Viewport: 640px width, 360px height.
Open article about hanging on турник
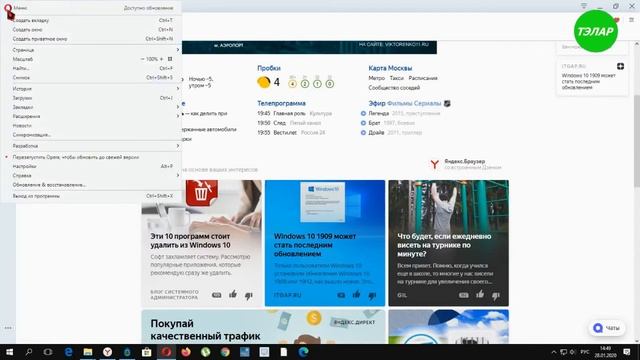(448, 243)
